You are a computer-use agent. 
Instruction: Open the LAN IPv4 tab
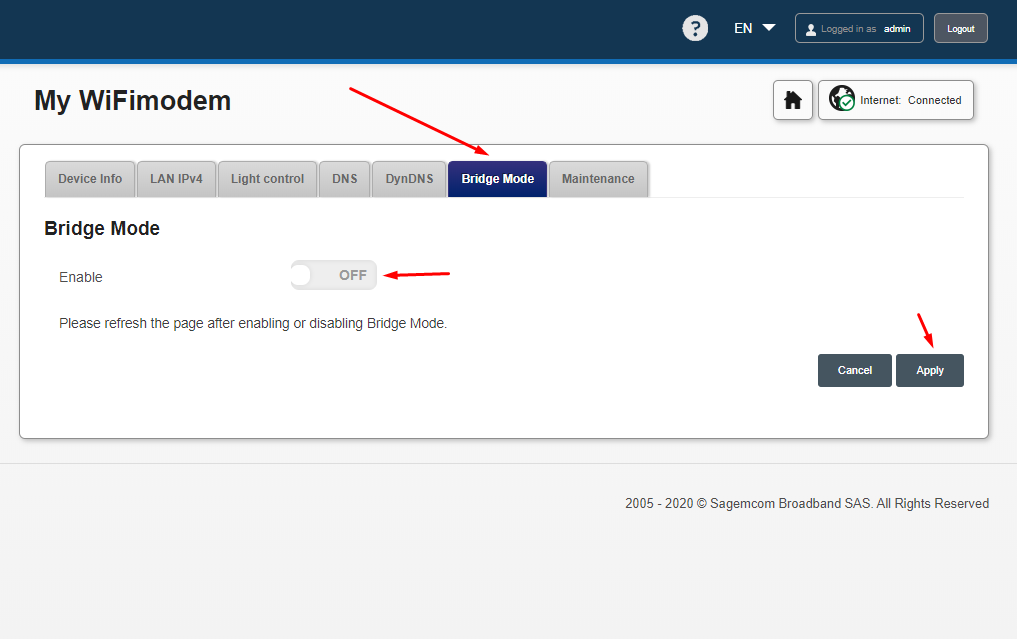(x=176, y=179)
